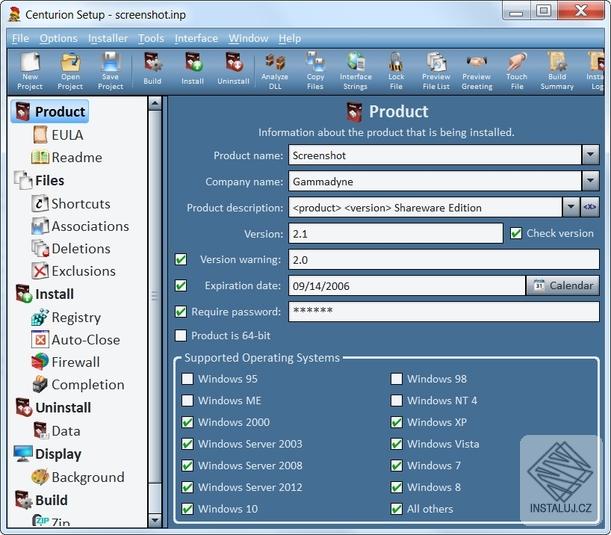Open the Tools menu
611x535 pixels.
(151, 38)
